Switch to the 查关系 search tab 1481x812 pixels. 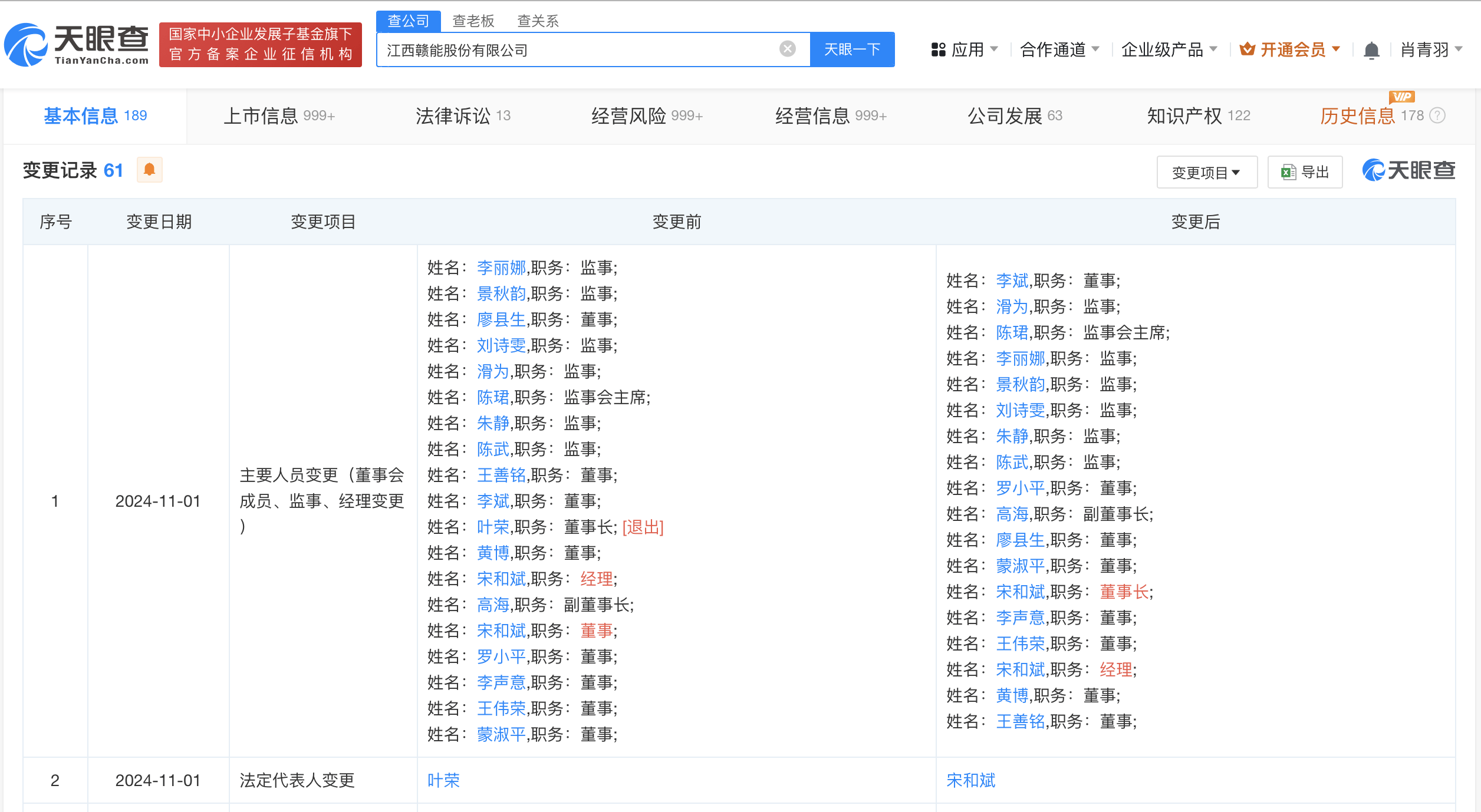point(538,21)
